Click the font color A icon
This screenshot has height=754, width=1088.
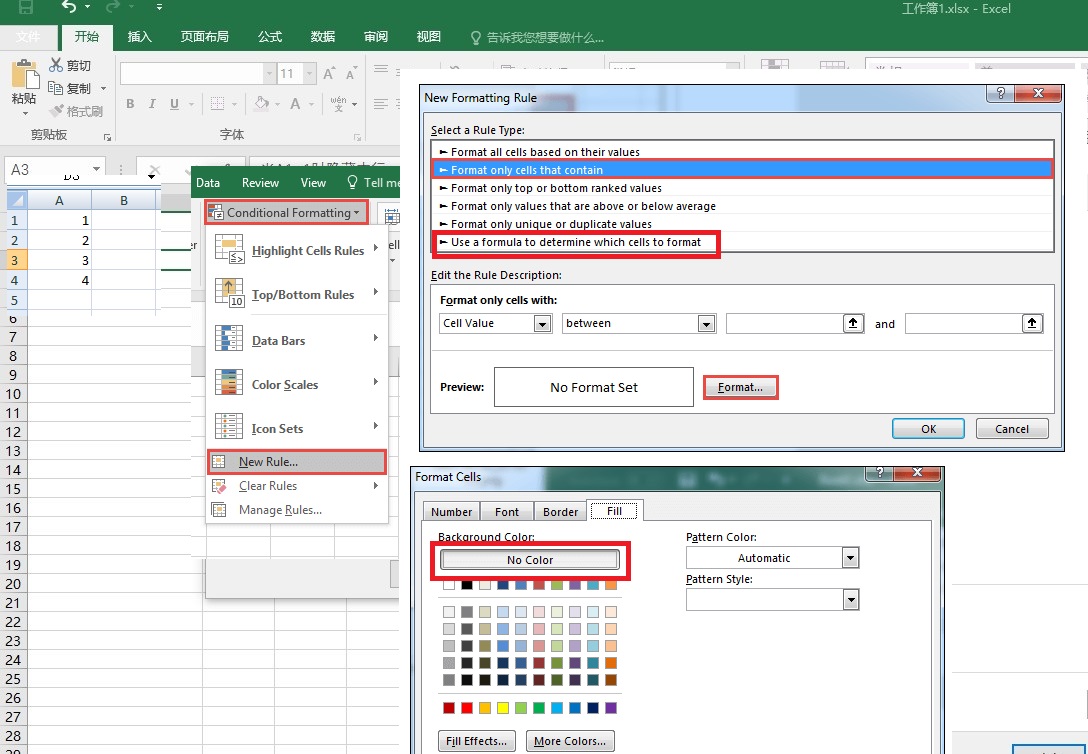(296, 104)
